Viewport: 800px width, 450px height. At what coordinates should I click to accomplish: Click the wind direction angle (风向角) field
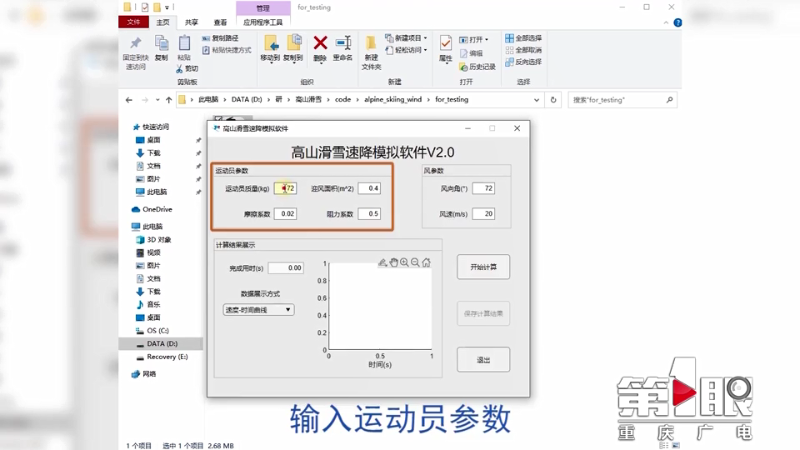(x=483, y=188)
